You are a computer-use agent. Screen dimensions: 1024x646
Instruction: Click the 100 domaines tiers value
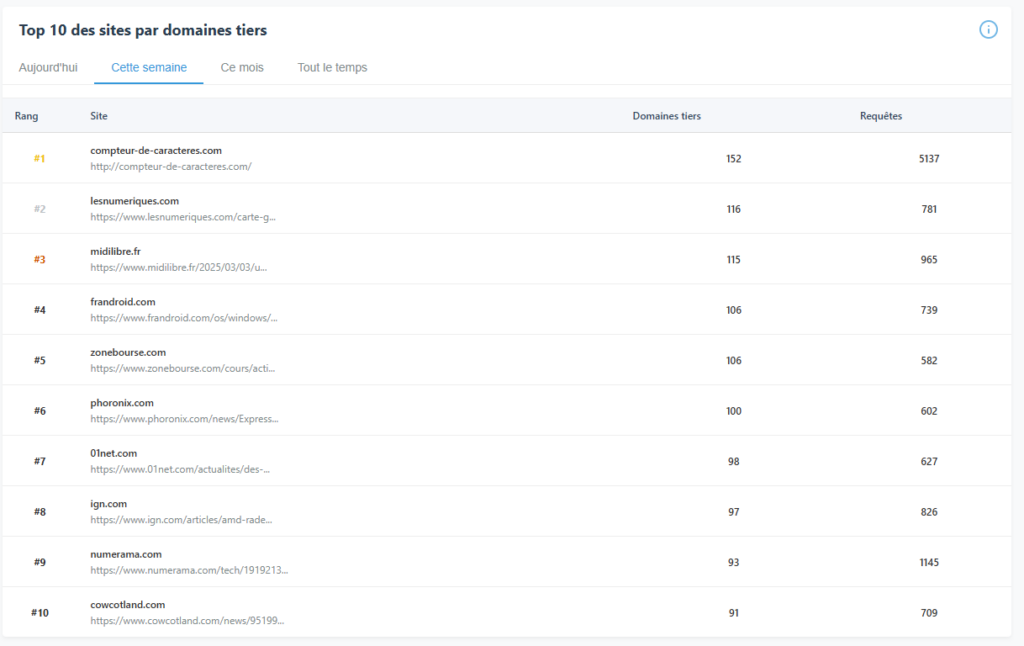(733, 411)
